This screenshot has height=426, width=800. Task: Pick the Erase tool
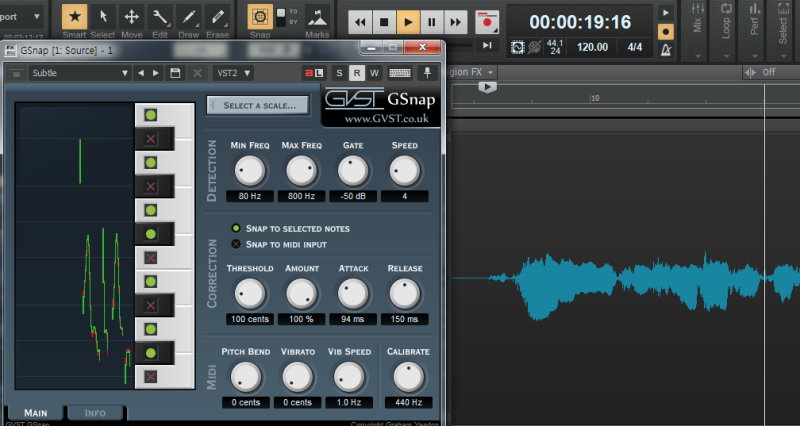(217, 17)
